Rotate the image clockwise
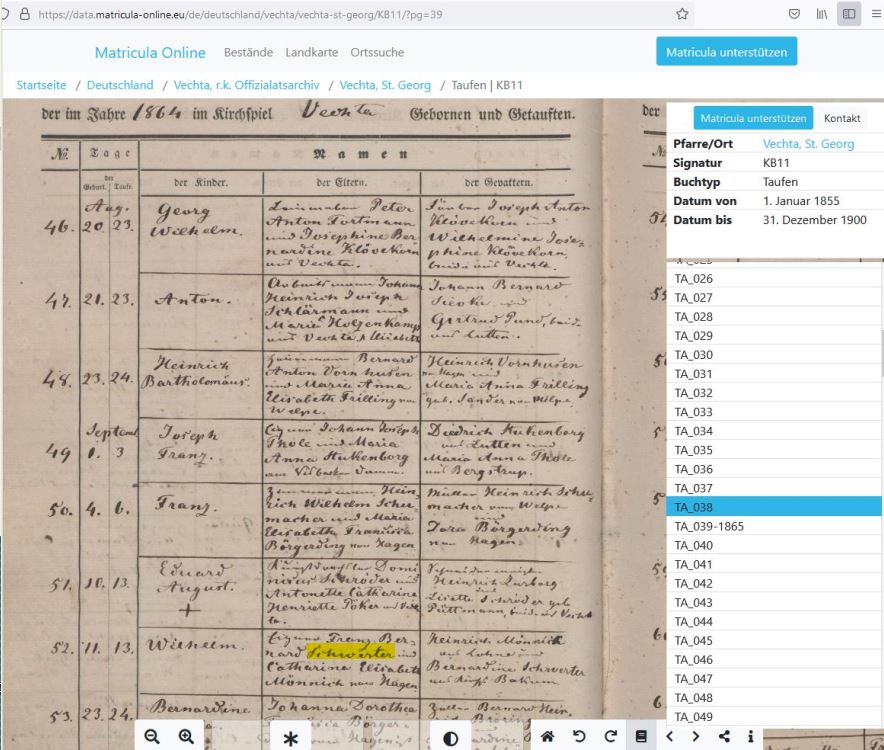 [x=611, y=736]
